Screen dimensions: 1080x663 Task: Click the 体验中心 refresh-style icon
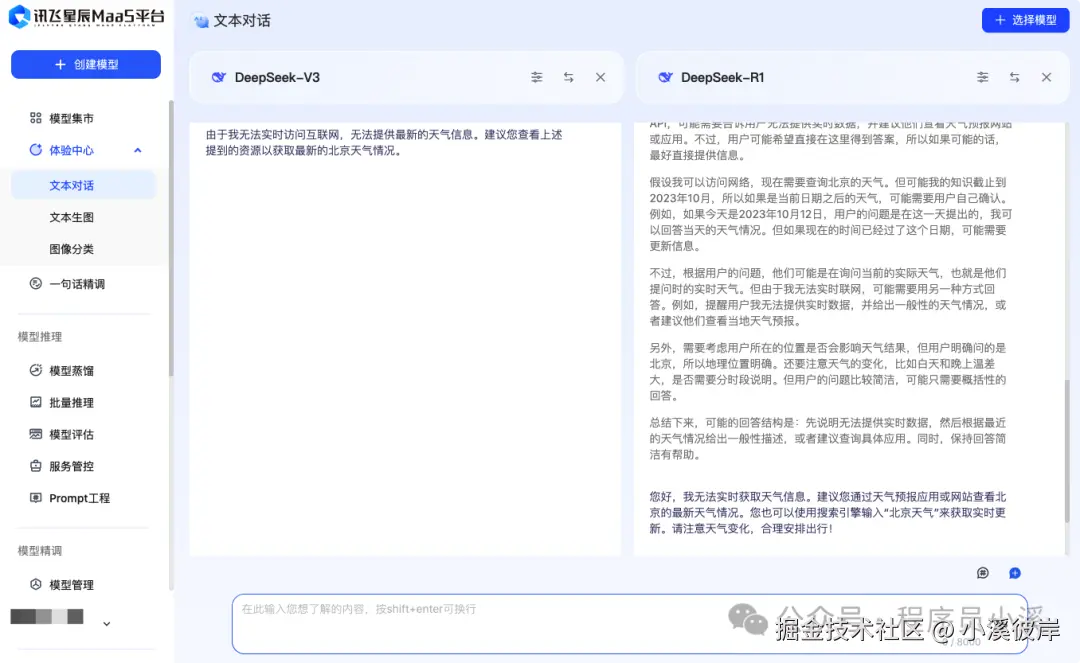pos(35,149)
